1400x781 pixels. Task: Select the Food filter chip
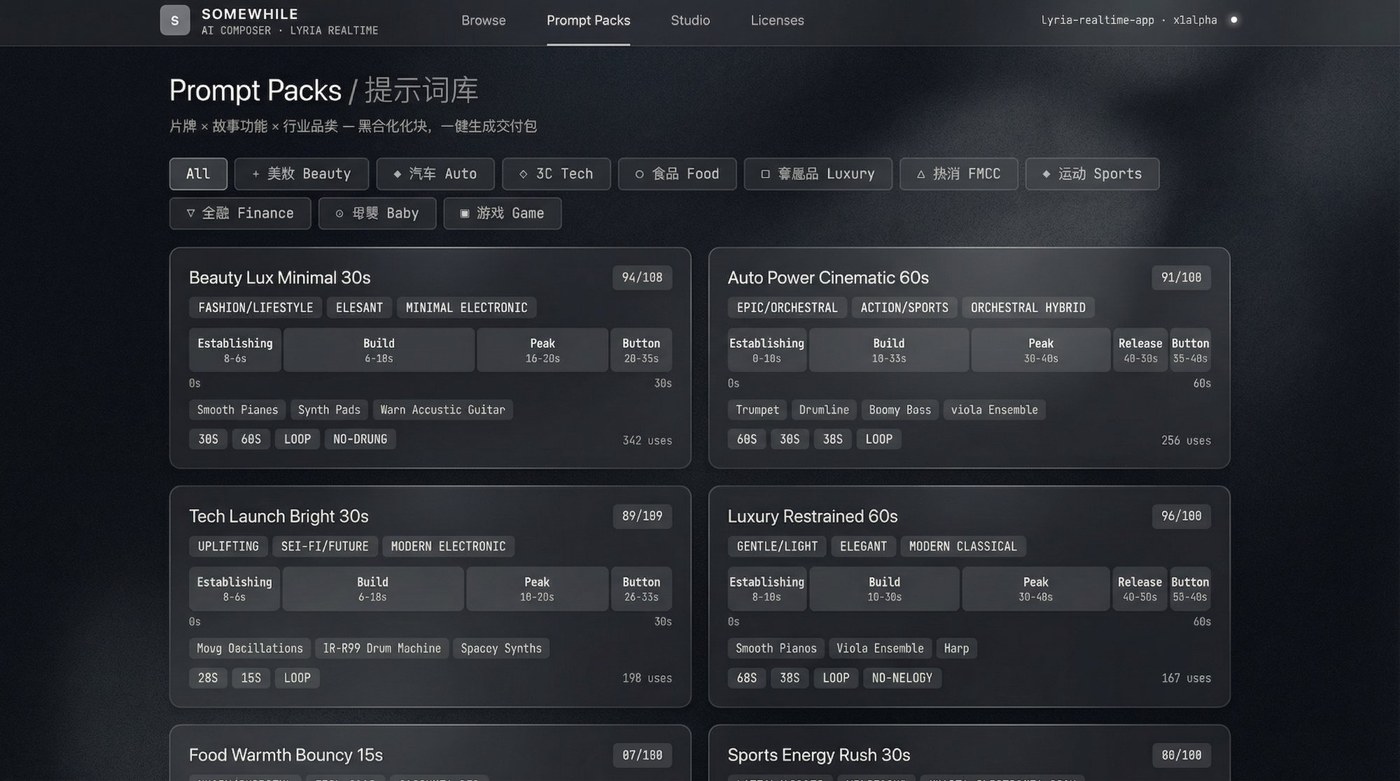pos(677,174)
